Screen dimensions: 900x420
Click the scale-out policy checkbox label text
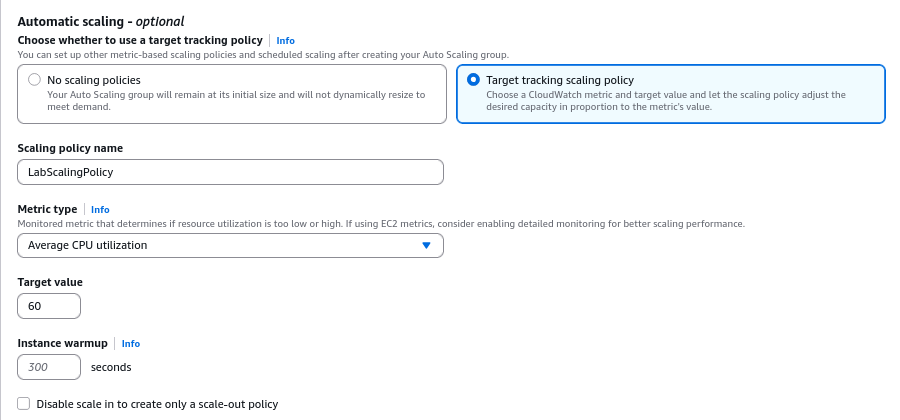tap(157, 404)
